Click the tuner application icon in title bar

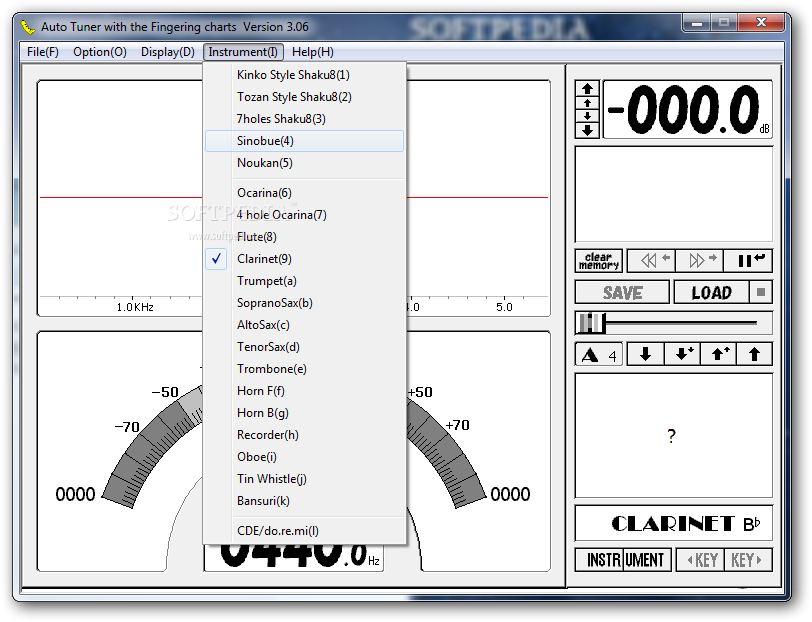(27, 26)
